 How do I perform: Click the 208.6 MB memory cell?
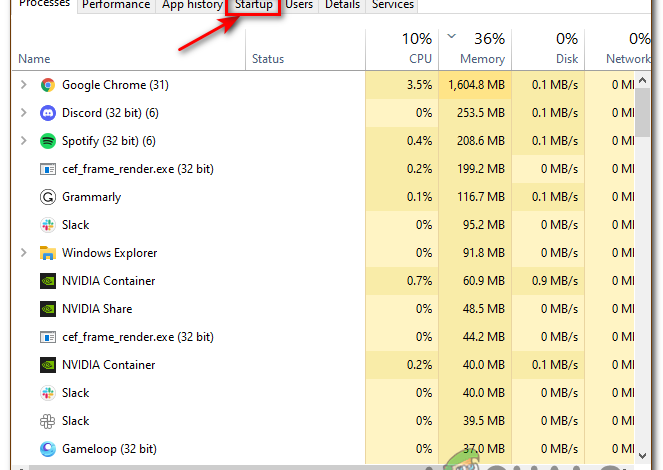pos(475,141)
